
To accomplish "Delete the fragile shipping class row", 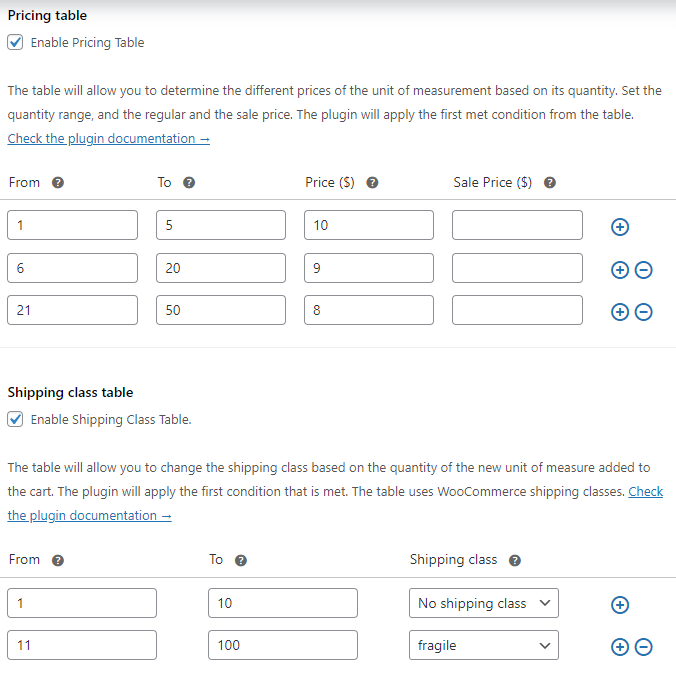I will (x=643, y=647).
